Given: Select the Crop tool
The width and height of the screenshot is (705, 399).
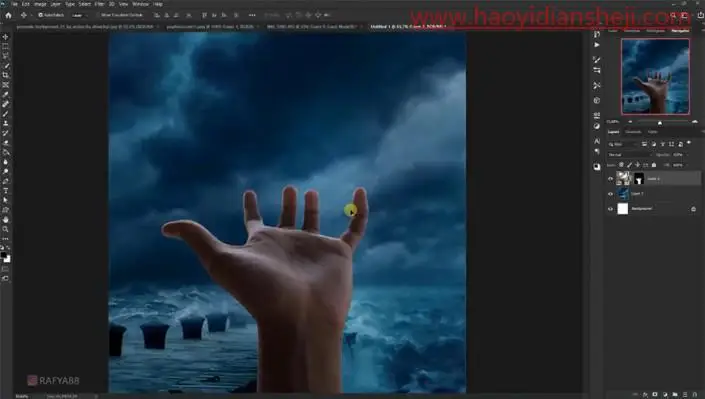Looking at the screenshot, I should (5, 75).
